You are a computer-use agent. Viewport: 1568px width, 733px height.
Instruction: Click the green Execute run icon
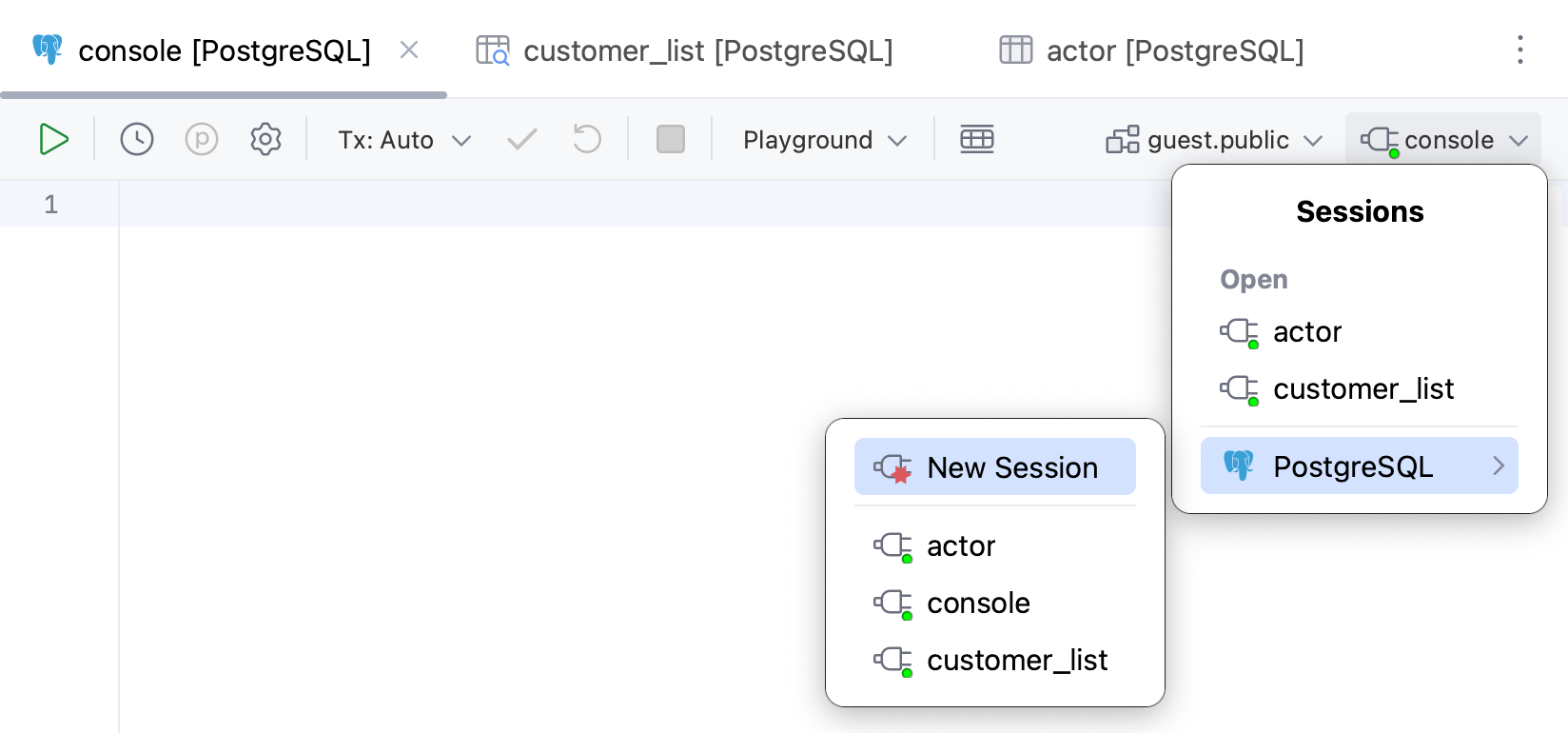click(53, 140)
